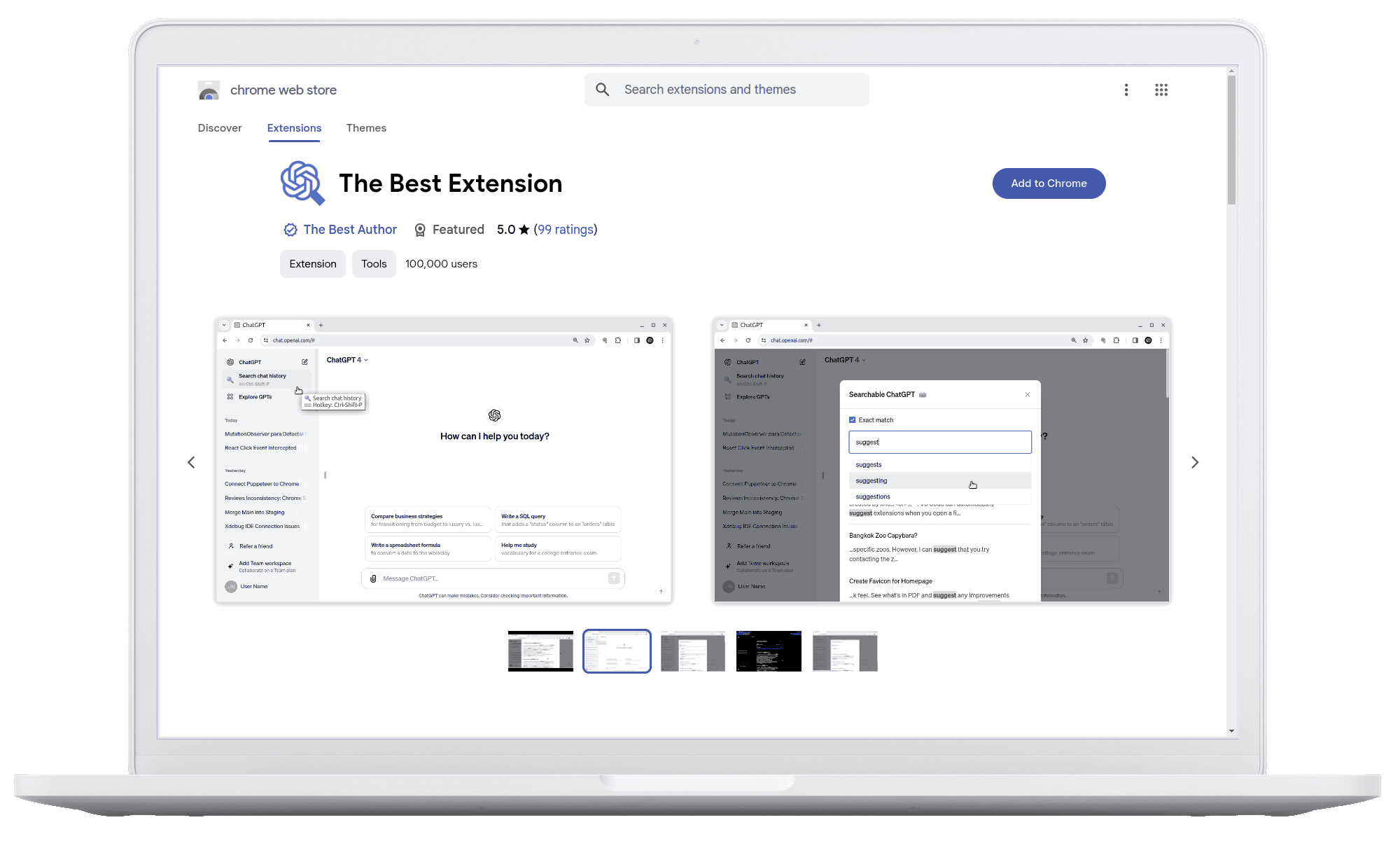This screenshot has width=1400, height=841.
Task: Select the first screenshot thumbnail
Action: [x=540, y=651]
